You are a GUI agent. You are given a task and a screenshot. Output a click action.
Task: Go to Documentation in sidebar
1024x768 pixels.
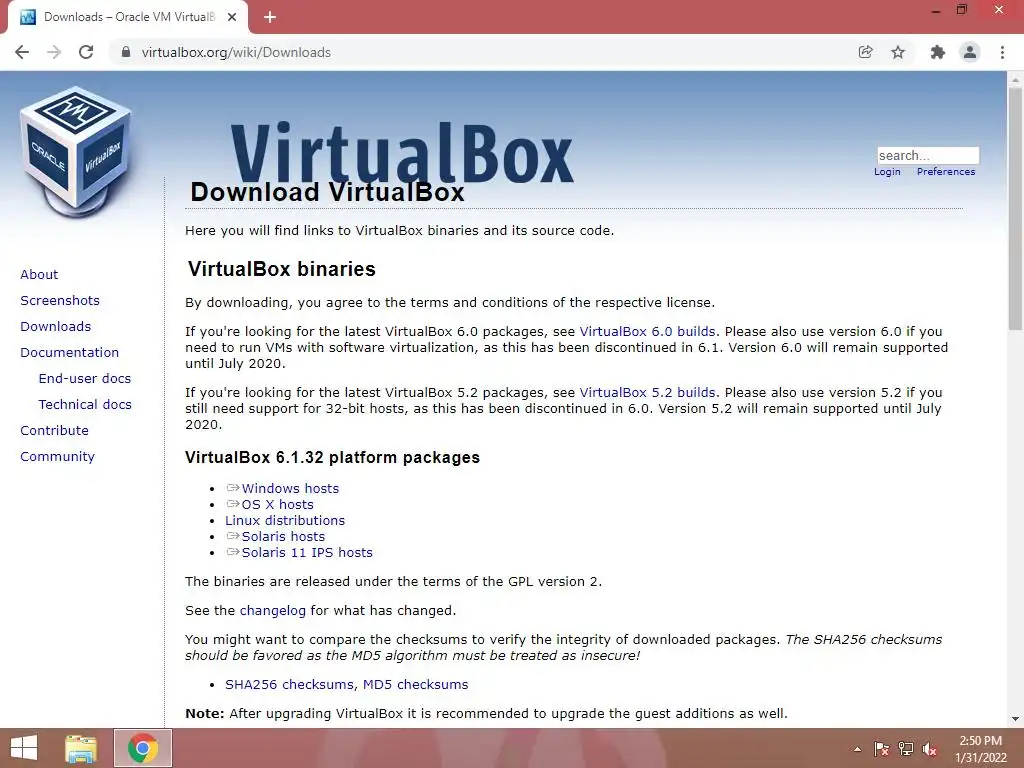69,353
